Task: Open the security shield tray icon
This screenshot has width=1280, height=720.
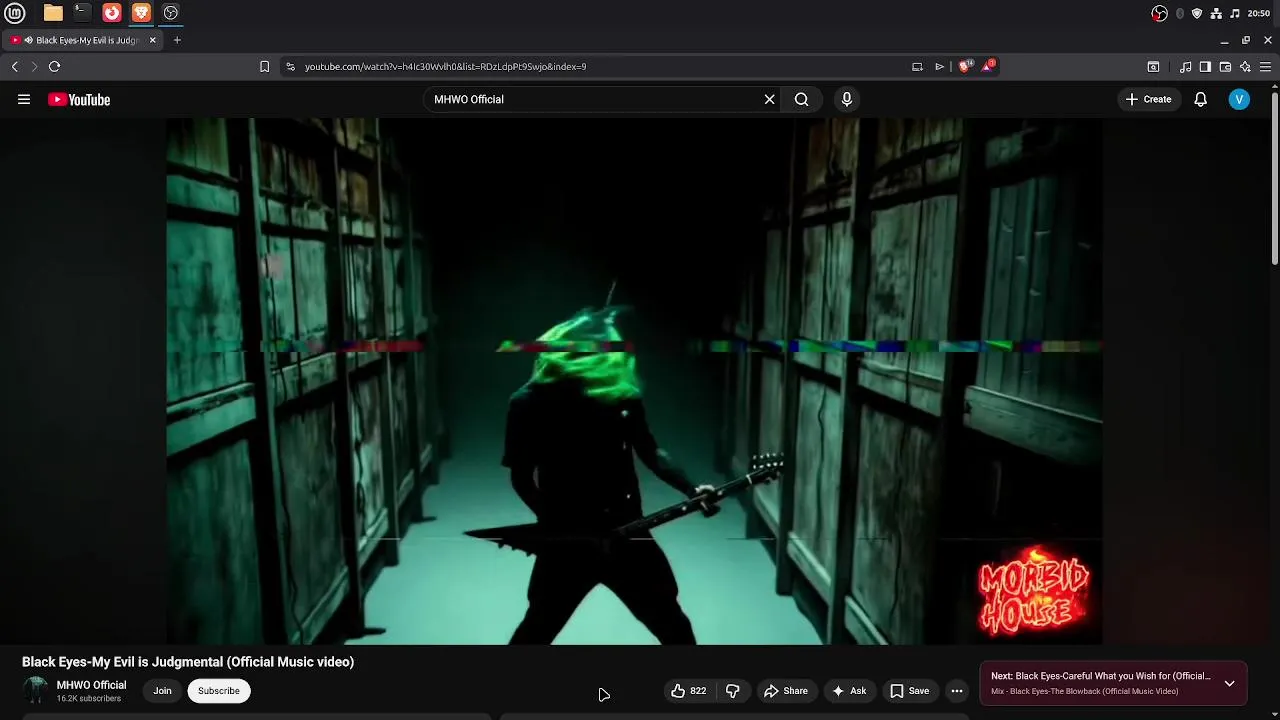Action: pos(1197,13)
